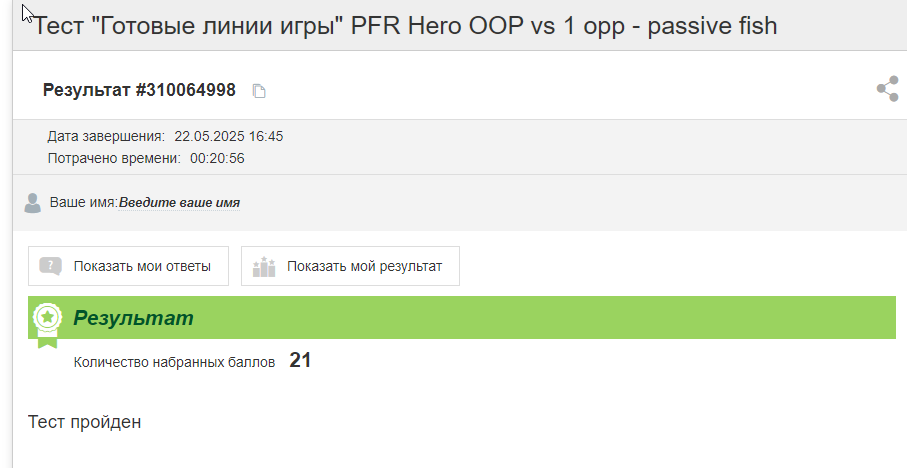The height and width of the screenshot is (468, 907).
Task: Click the Потрачено времени label
Action: tap(114, 159)
